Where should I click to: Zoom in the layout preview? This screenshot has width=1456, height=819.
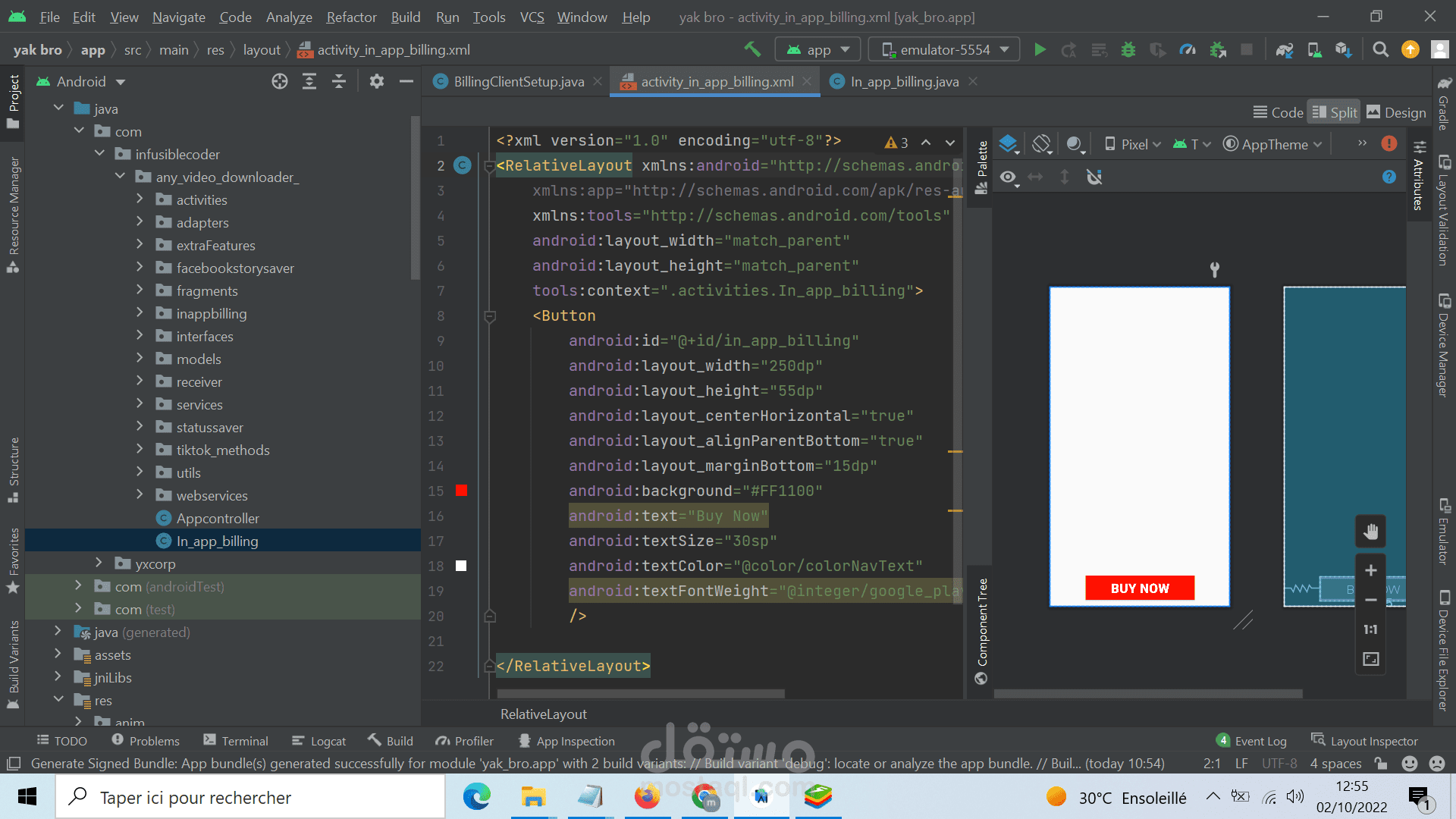point(1370,570)
